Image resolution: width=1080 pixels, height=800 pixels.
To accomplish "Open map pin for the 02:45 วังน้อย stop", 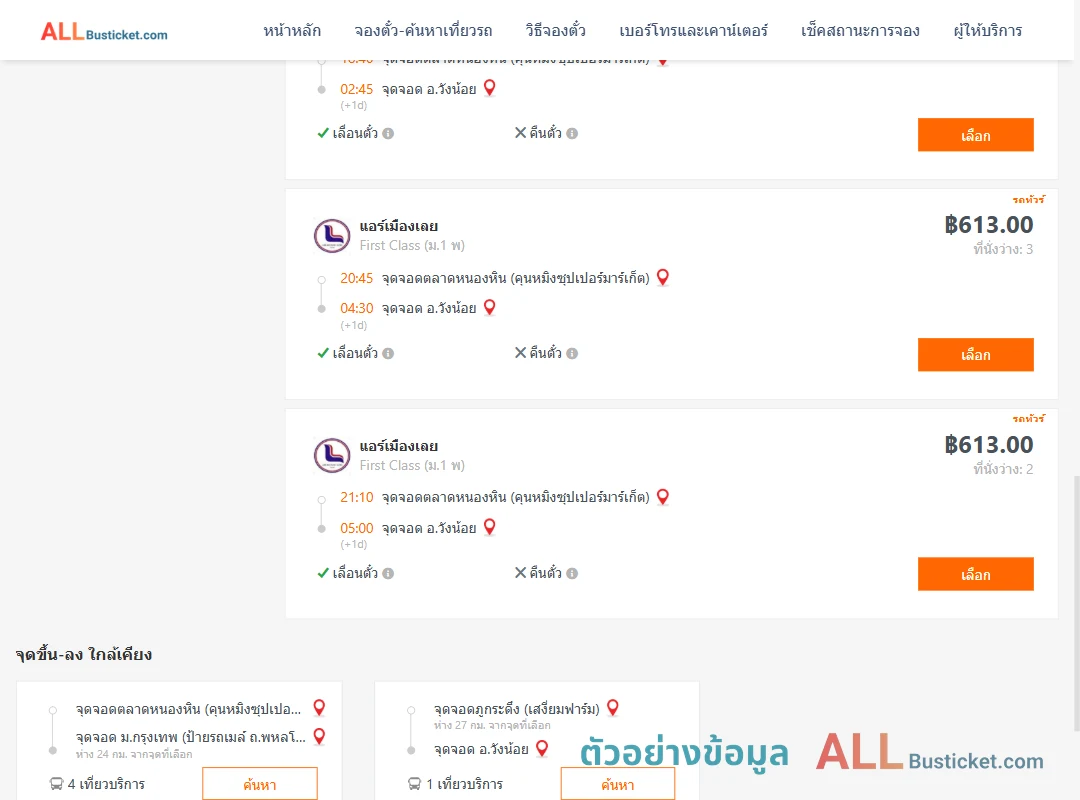I will click(490, 88).
